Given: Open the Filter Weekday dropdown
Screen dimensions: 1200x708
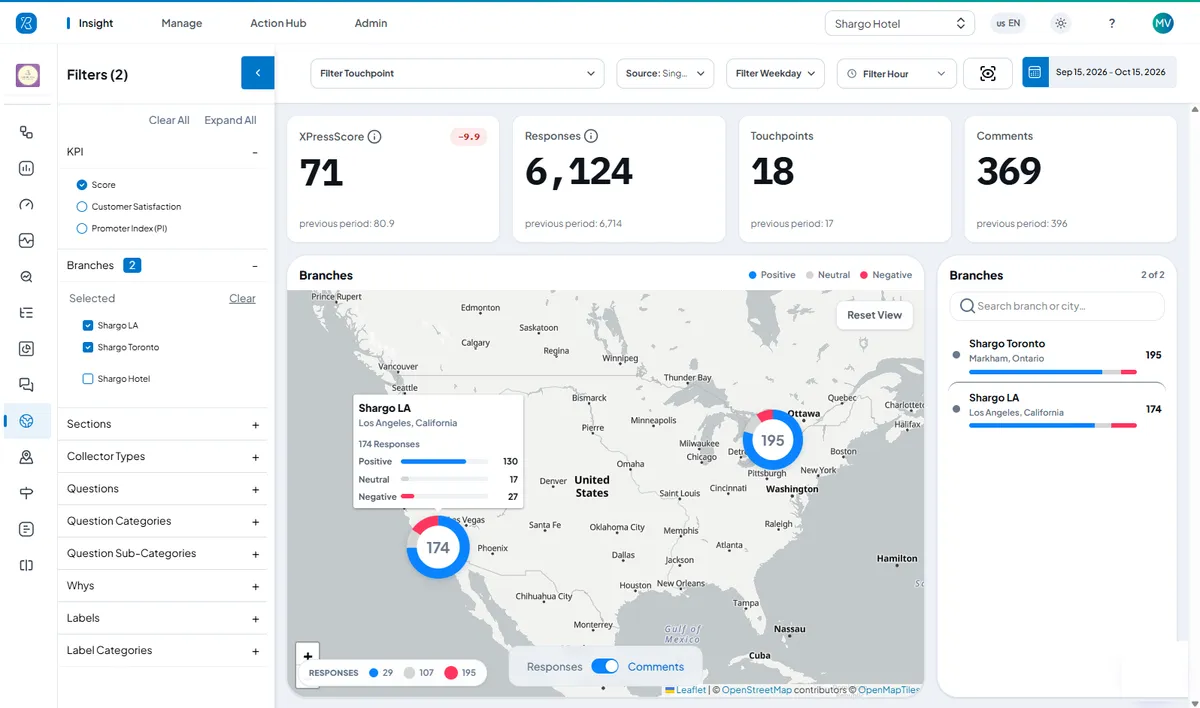Looking at the screenshot, I should click(x=775, y=73).
